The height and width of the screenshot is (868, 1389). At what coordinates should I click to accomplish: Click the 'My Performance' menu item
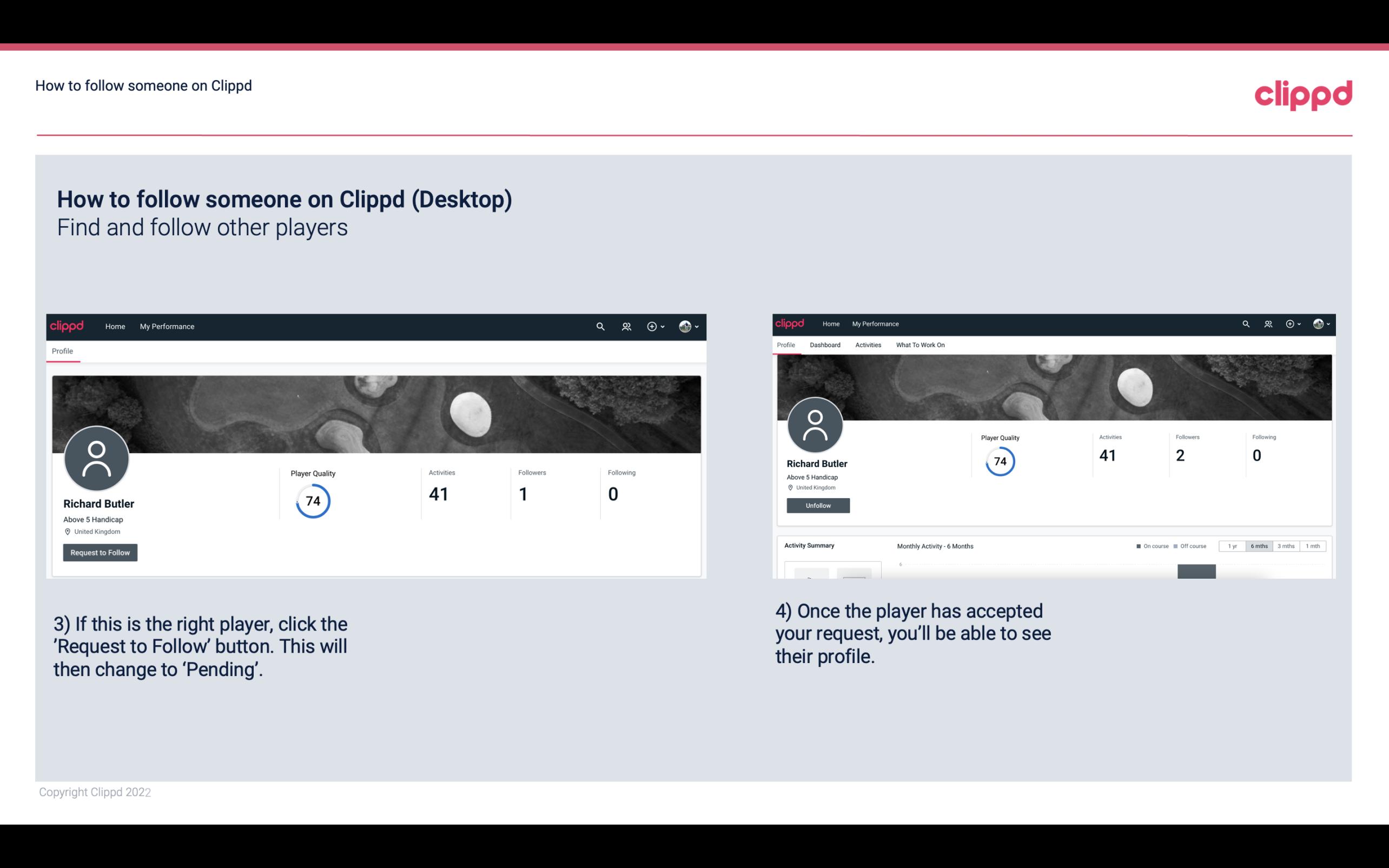point(166,326)
